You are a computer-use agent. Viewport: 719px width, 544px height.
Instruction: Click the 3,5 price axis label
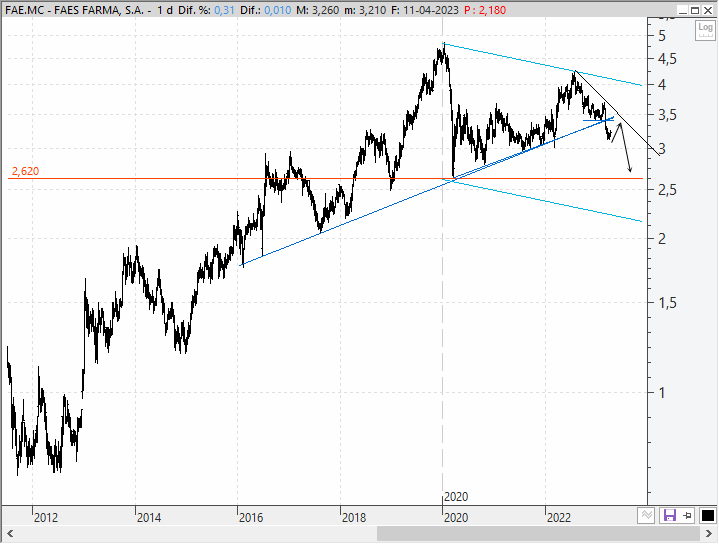click(x=667, y=115)
